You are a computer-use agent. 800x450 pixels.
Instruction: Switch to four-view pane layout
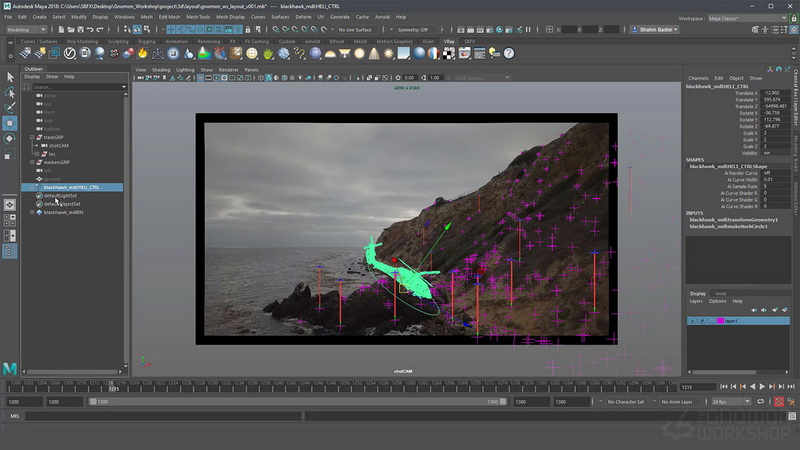click(10, 220)
